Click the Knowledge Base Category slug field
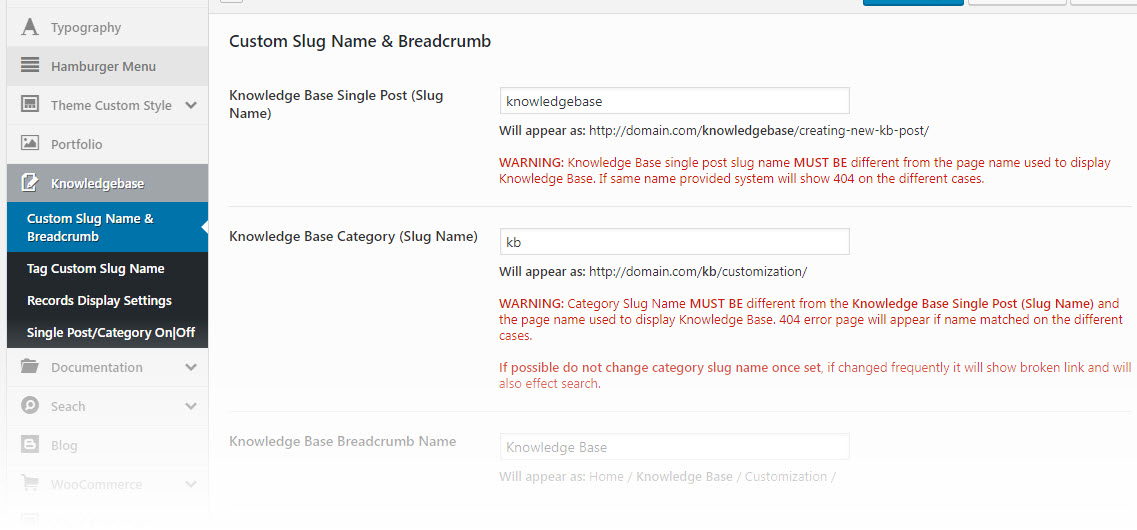 pyautogui.click(x=674, y=242)
